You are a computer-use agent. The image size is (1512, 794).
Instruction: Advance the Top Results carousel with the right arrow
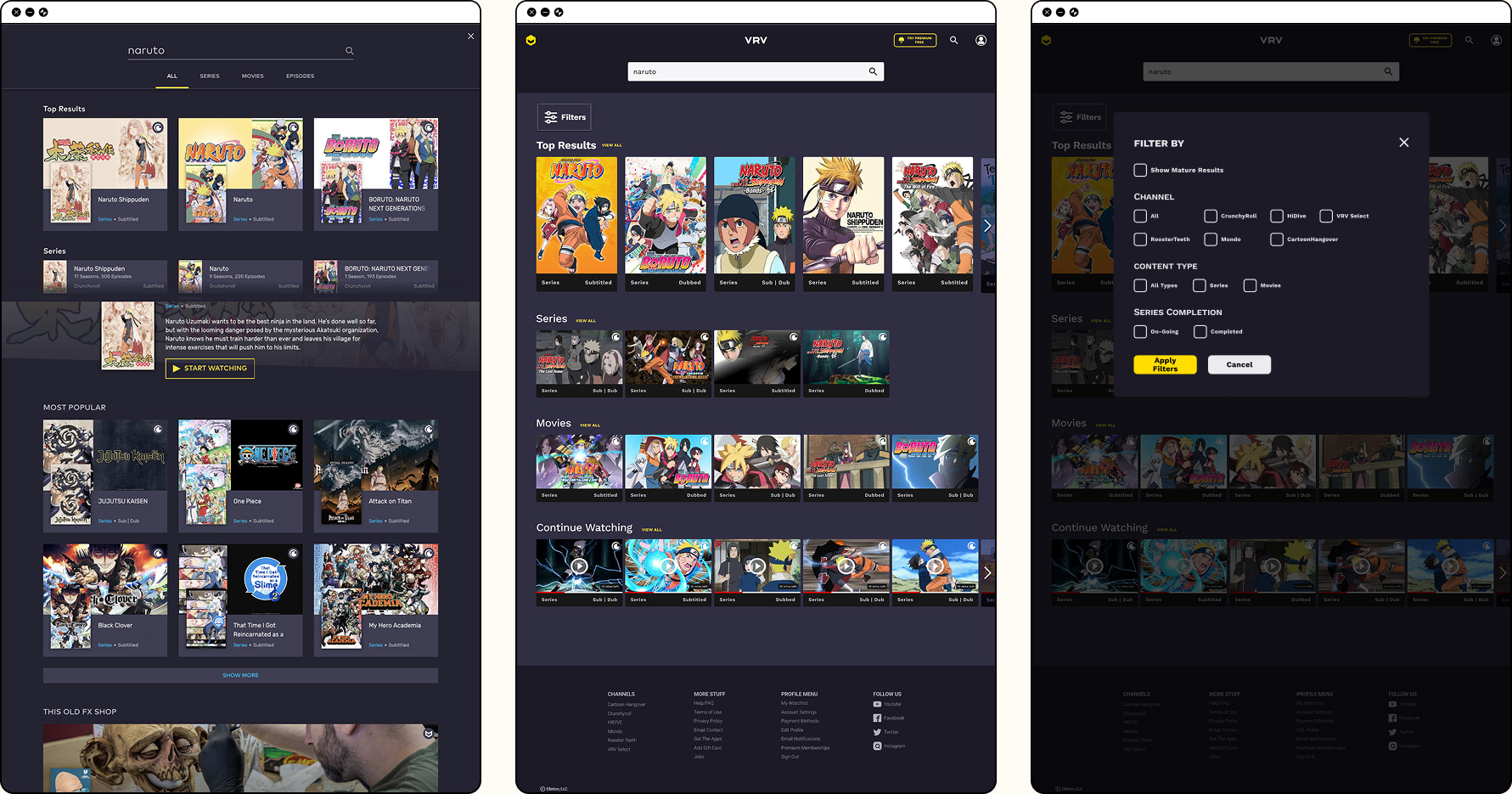click(987, 226)
